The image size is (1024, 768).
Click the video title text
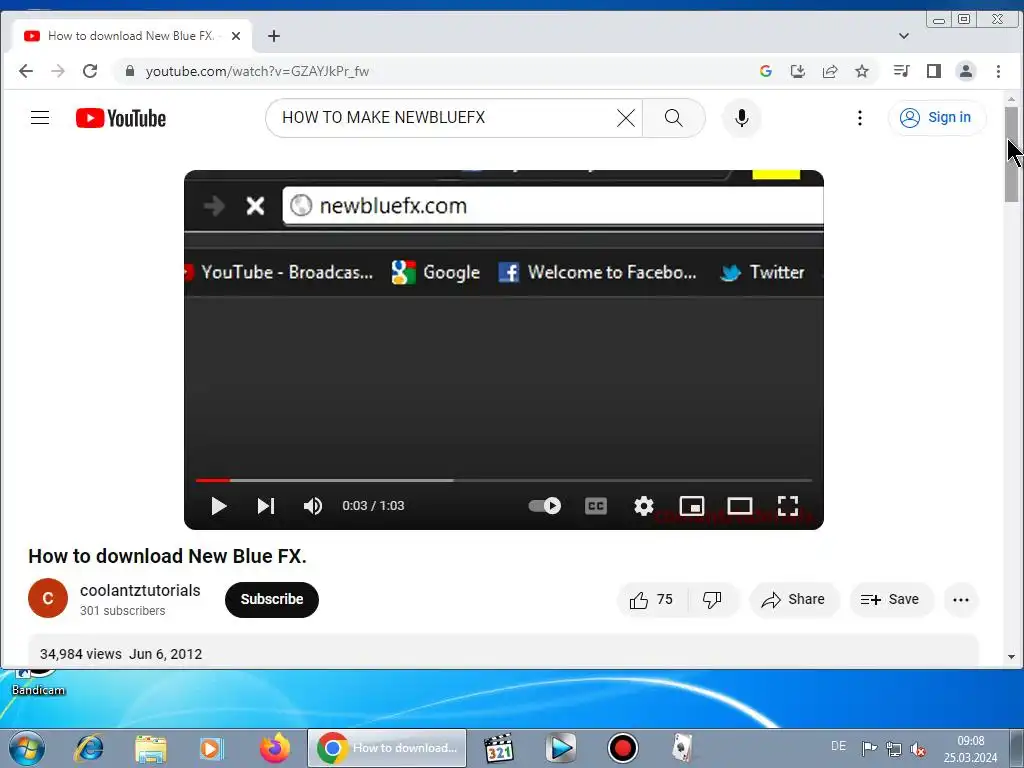167,556
